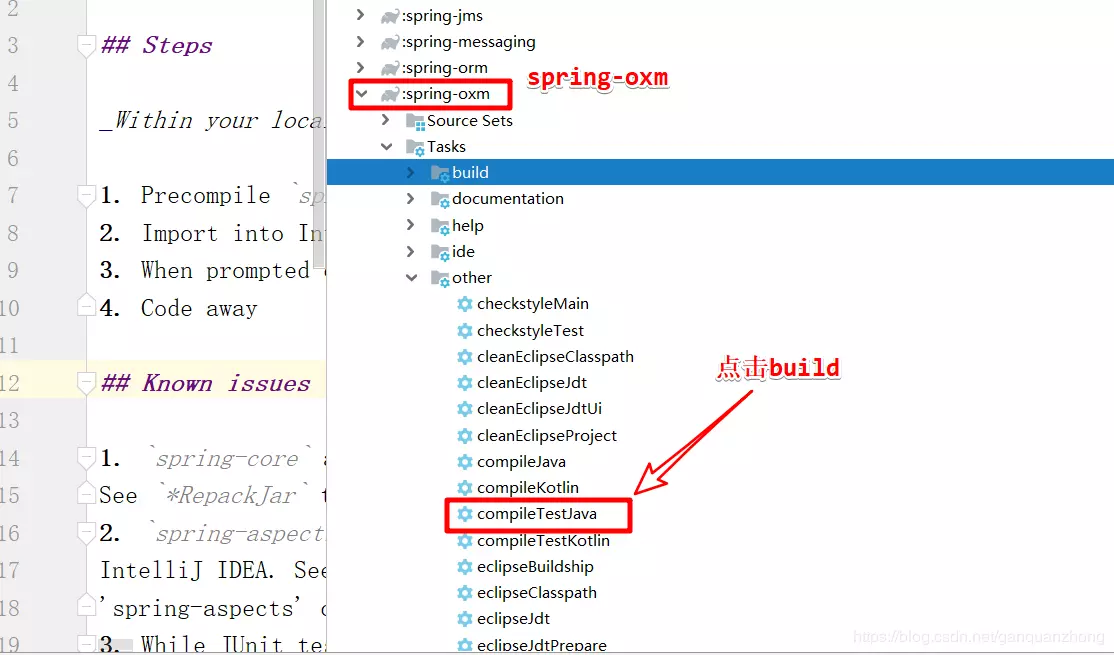Click the editor's vertical scrollbar thumb
1114x655 pixels.
[x=319, y=133]
